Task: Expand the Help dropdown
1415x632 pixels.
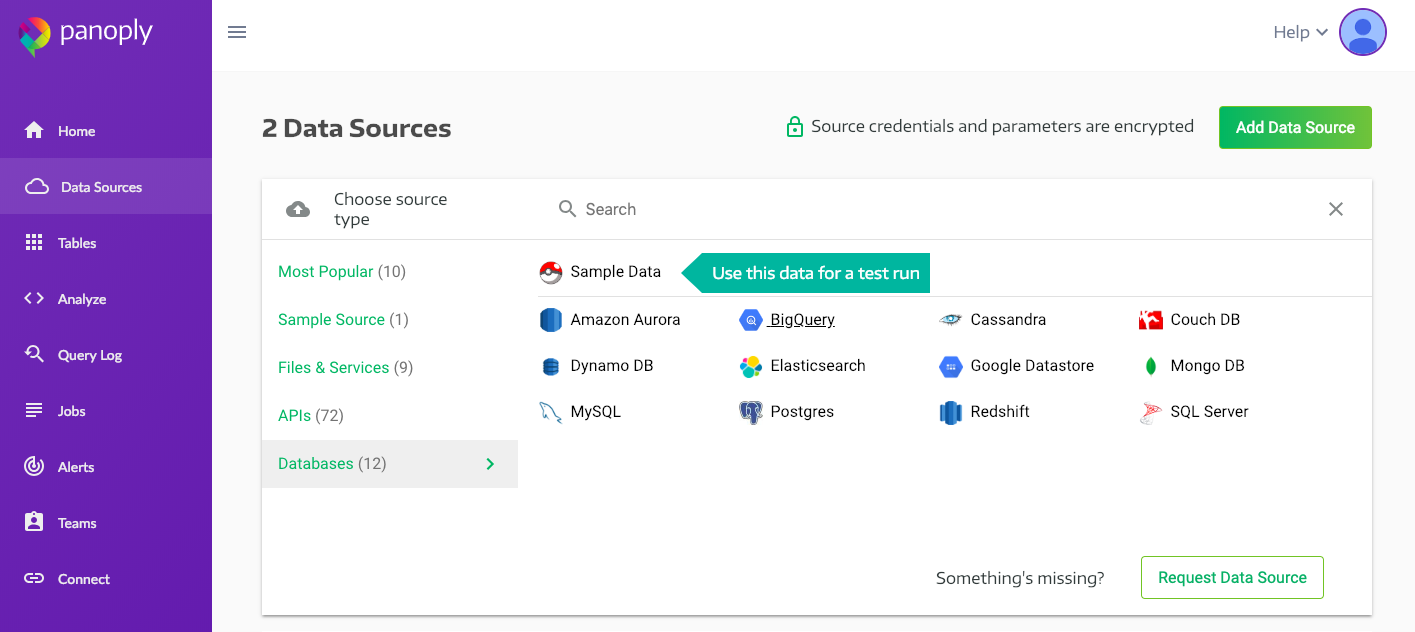Action: pos(1300,32)
